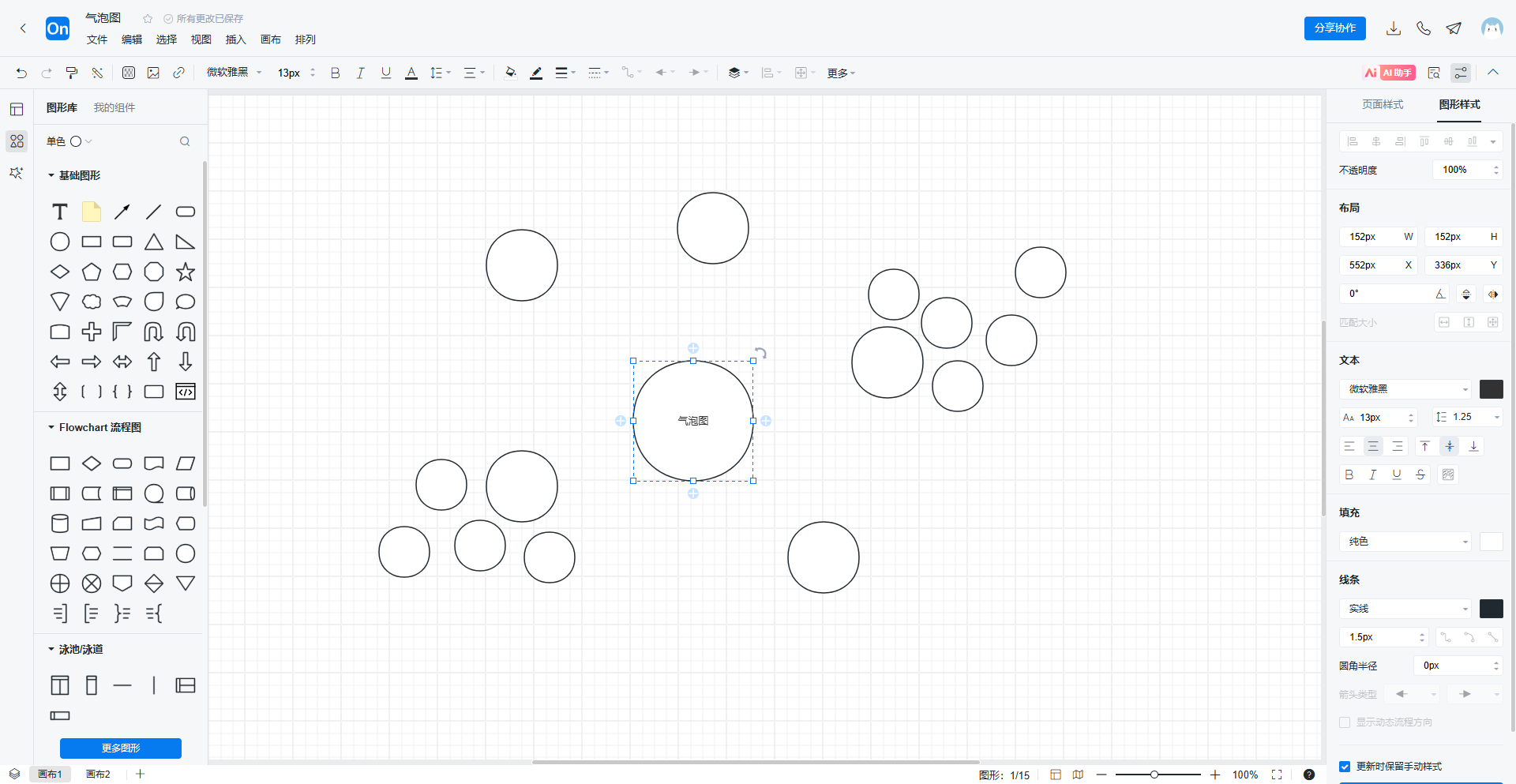
Task: Open the 微软雅黑 font dropdown in toolbar
Action: [234, 73]
